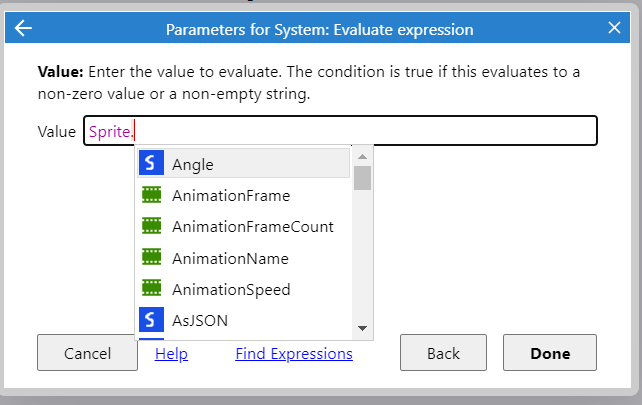642x405 pixels.
Task: Click the film icon next to AnimationName
Action: click(151, 258)
